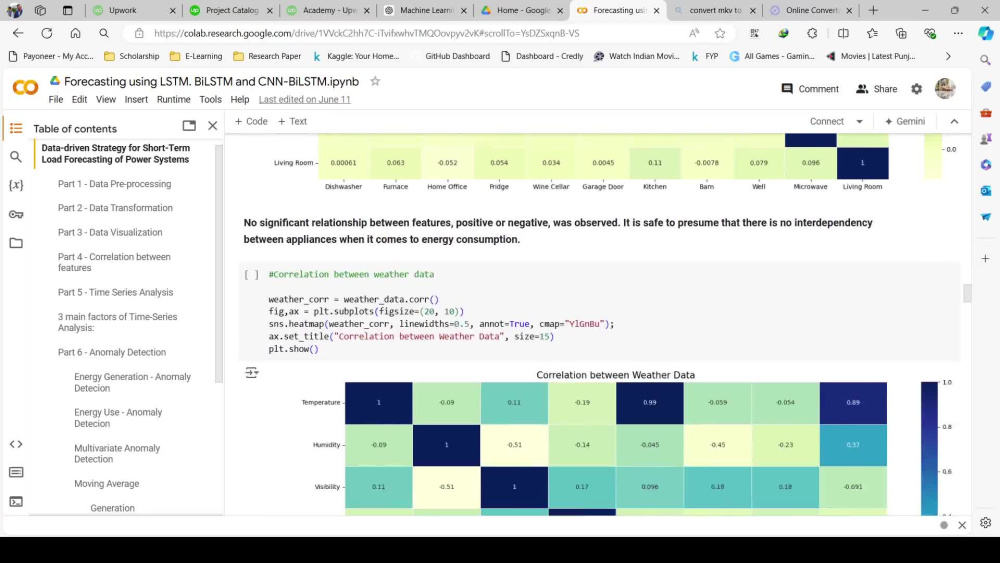The height and width of the screenshot is (563, 1000).
Task: Open the File menu
Action: coord(55,99)
